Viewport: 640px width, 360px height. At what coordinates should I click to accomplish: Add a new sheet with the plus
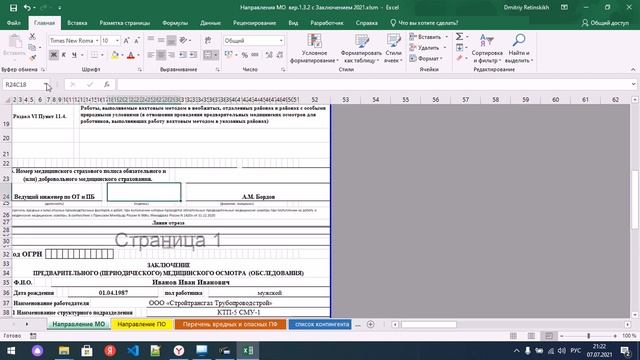coord(371,324)
